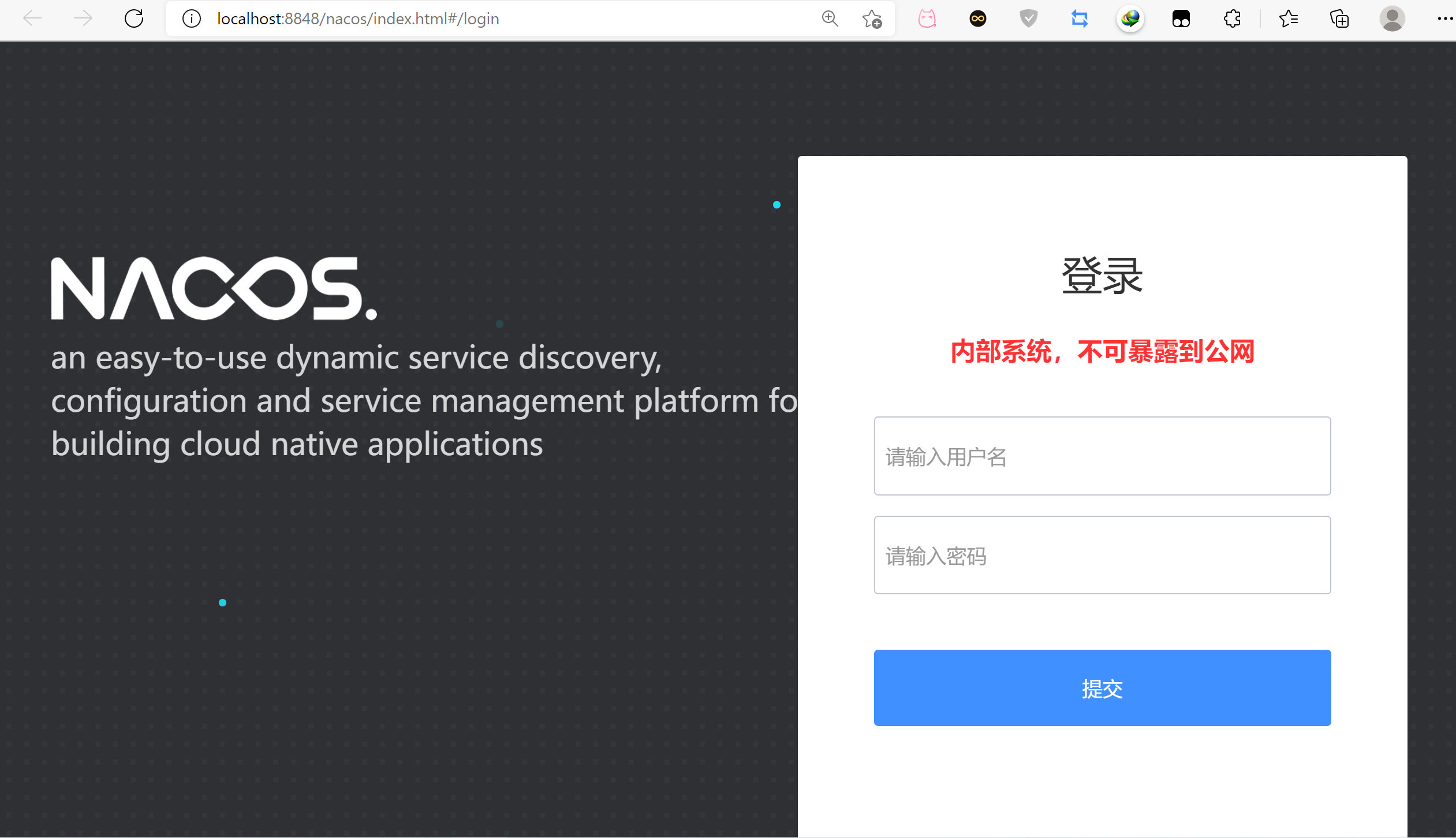This screenshot has width=1456, height=838.
Task: Open the pink cat extension
Action: [927, 18]
